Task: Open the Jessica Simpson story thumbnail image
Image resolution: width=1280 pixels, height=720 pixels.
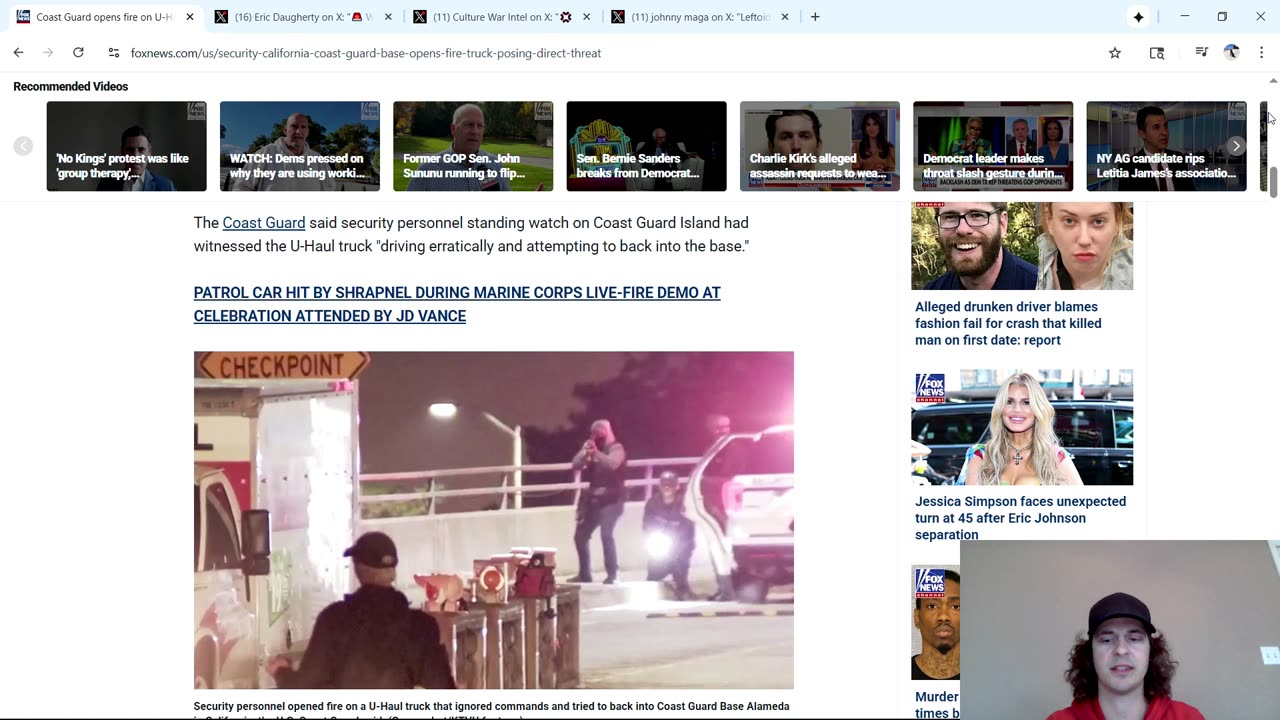Action: pos(1022,427)
